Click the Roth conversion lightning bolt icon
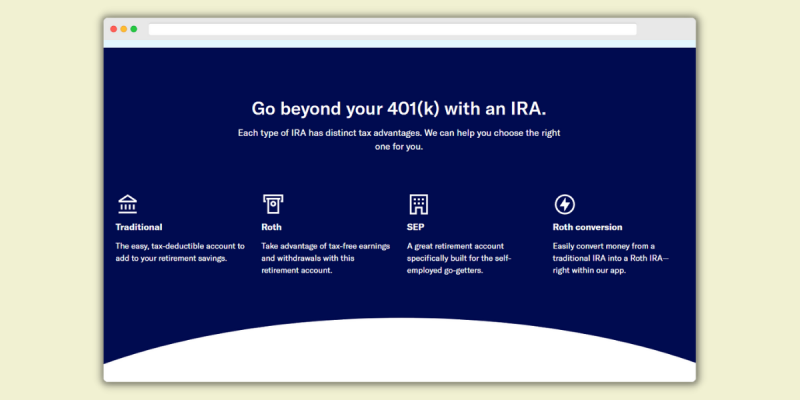800x400 pixels. pyautogui.click(x=564, y=204)
